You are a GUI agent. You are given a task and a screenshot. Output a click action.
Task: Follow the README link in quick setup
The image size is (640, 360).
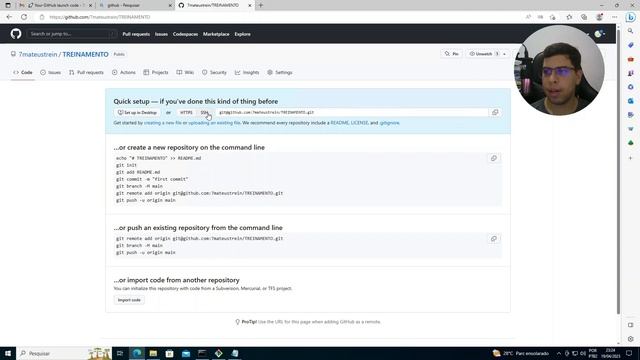(340, 123)
